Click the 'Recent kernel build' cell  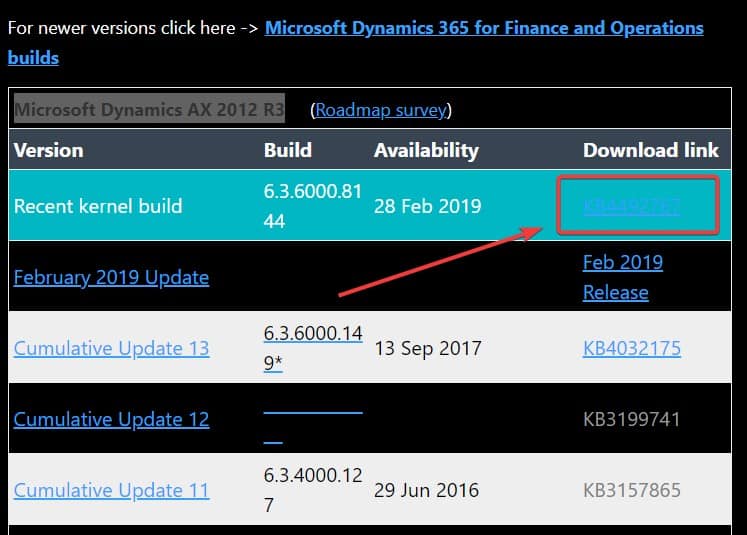98,206
